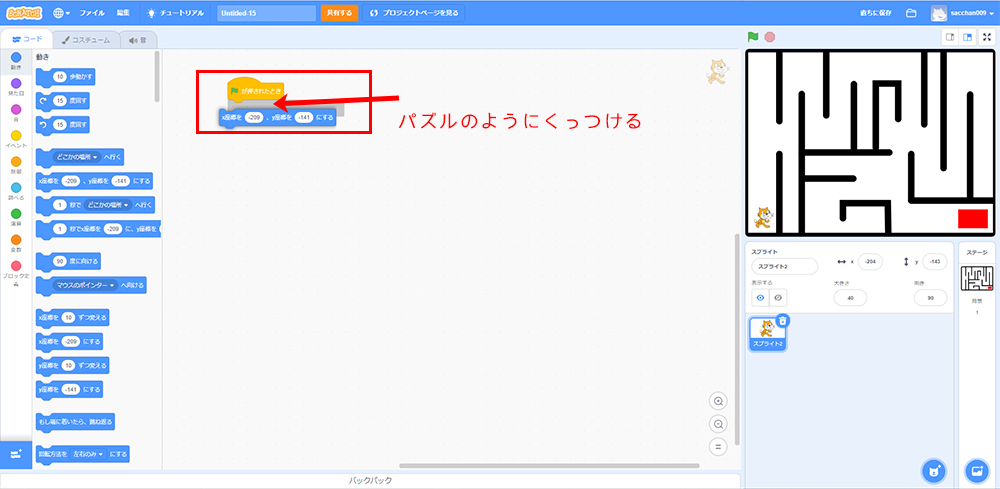Switch to the small stage layout
Screen dimensions: 1000x489
[x=950, y=37]
